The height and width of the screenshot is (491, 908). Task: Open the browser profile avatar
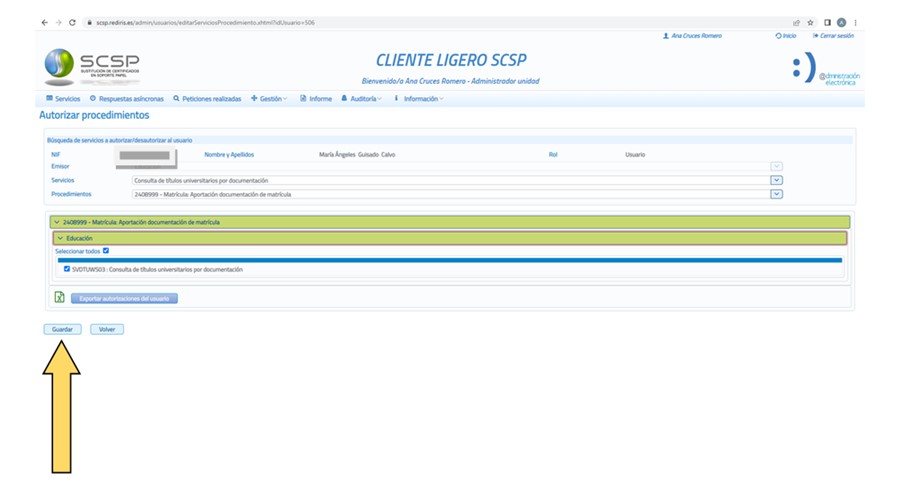pos(841,23)
